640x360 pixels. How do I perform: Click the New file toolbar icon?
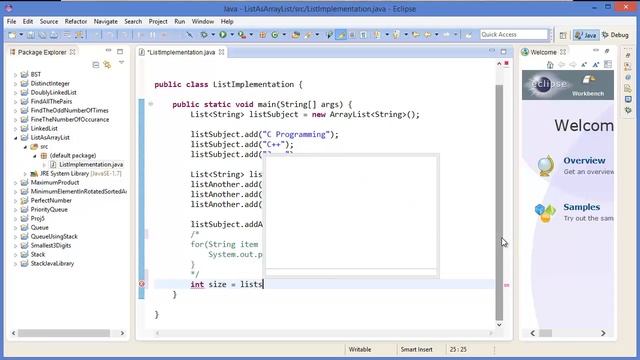[13, 35]
